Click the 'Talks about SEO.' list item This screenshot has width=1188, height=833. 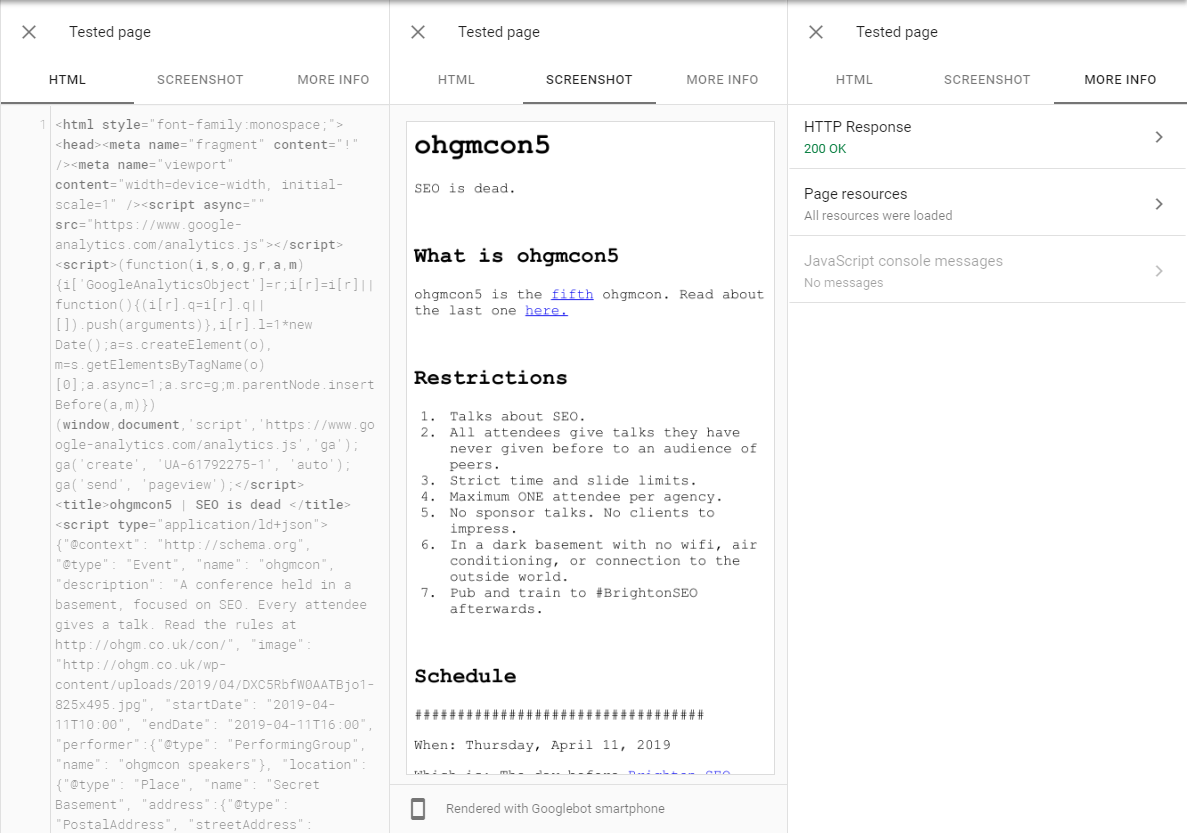point(517,416)
